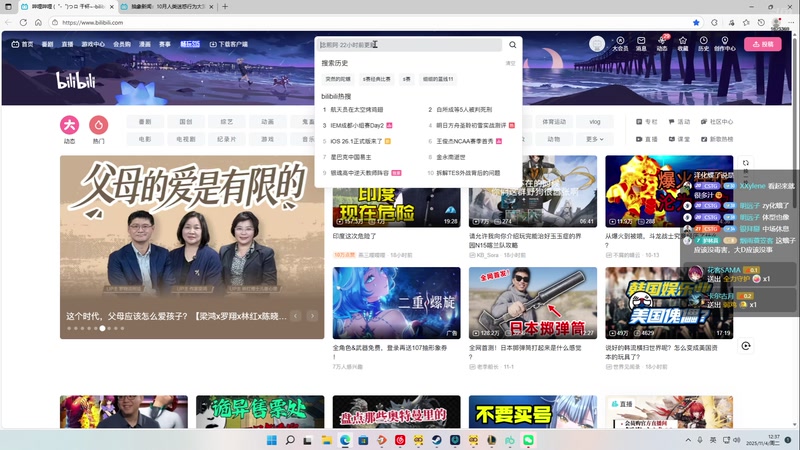The image size is (800, 450).
Task: Open 游戏中心 in top navigation
Action: click(x=93, y=44)
